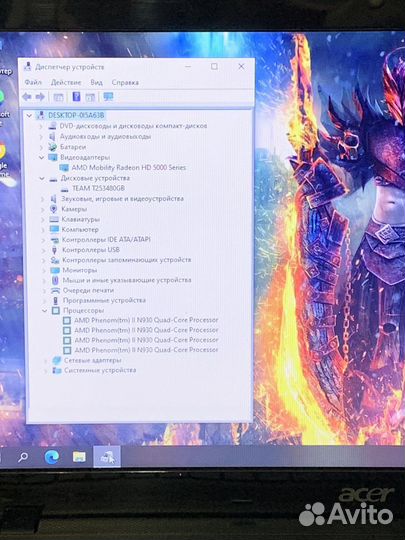This screenshot has width=405, height=540.
Task: Click the Back arrow toolbar icon
Action: pyautogui.click(x=27, y=97)
